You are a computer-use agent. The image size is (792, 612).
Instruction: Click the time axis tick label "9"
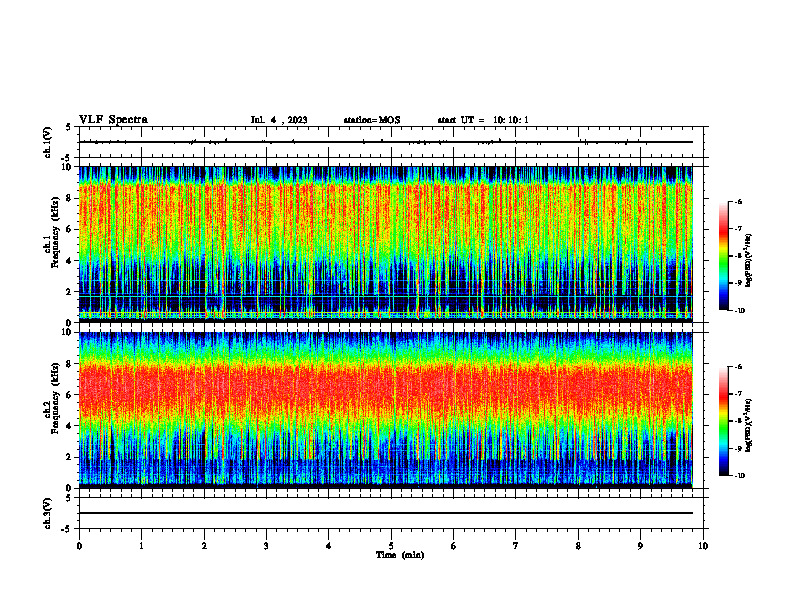click(x=640, y=546)
